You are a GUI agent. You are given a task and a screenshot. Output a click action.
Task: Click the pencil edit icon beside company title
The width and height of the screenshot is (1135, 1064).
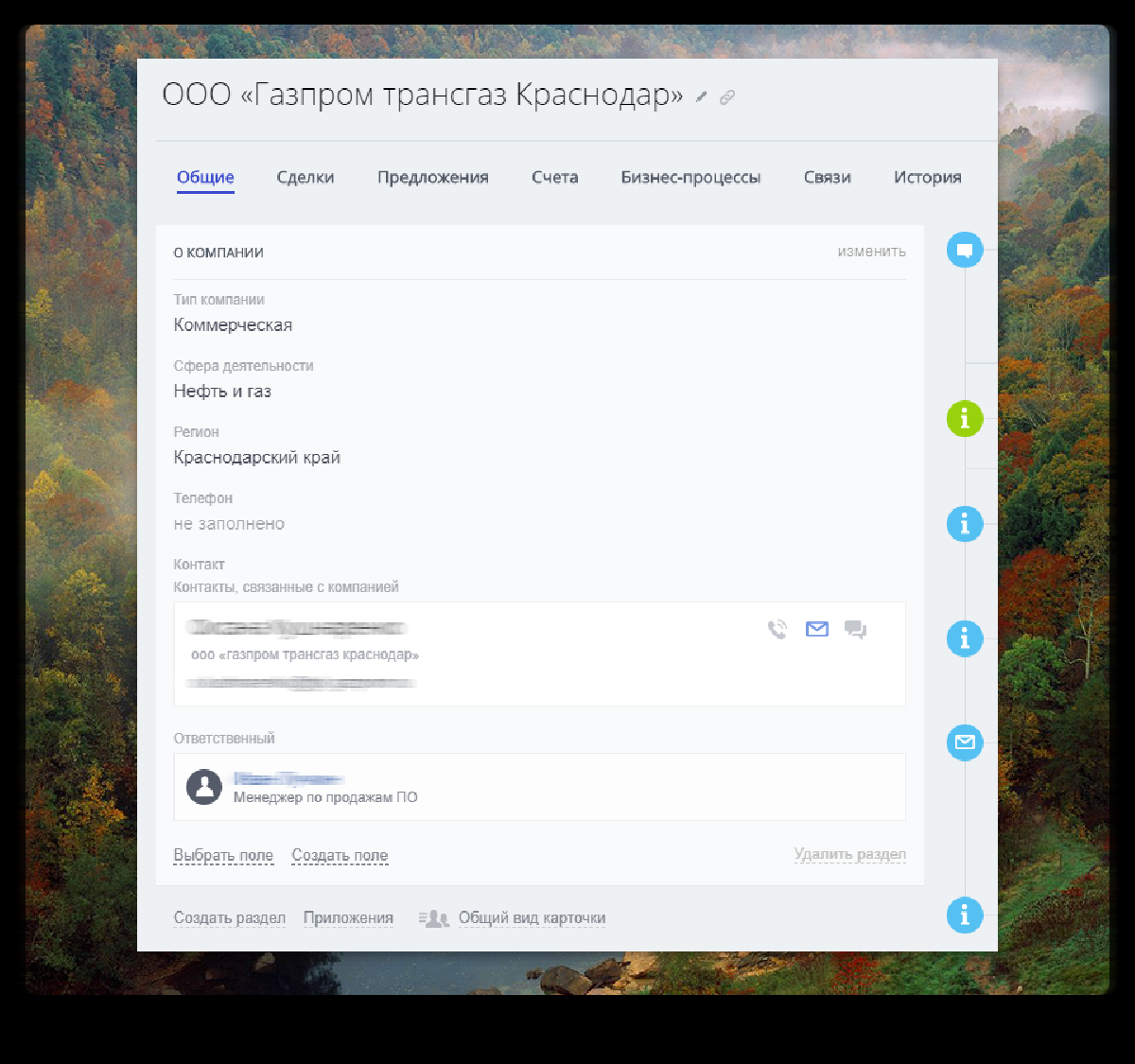point(701,96)
